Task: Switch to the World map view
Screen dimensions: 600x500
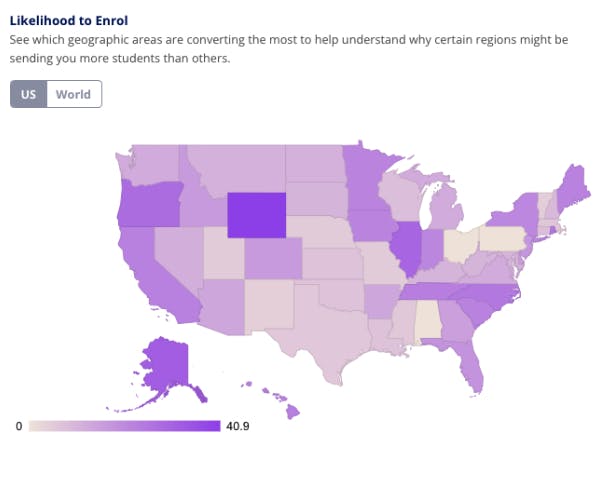Action: 73,95
